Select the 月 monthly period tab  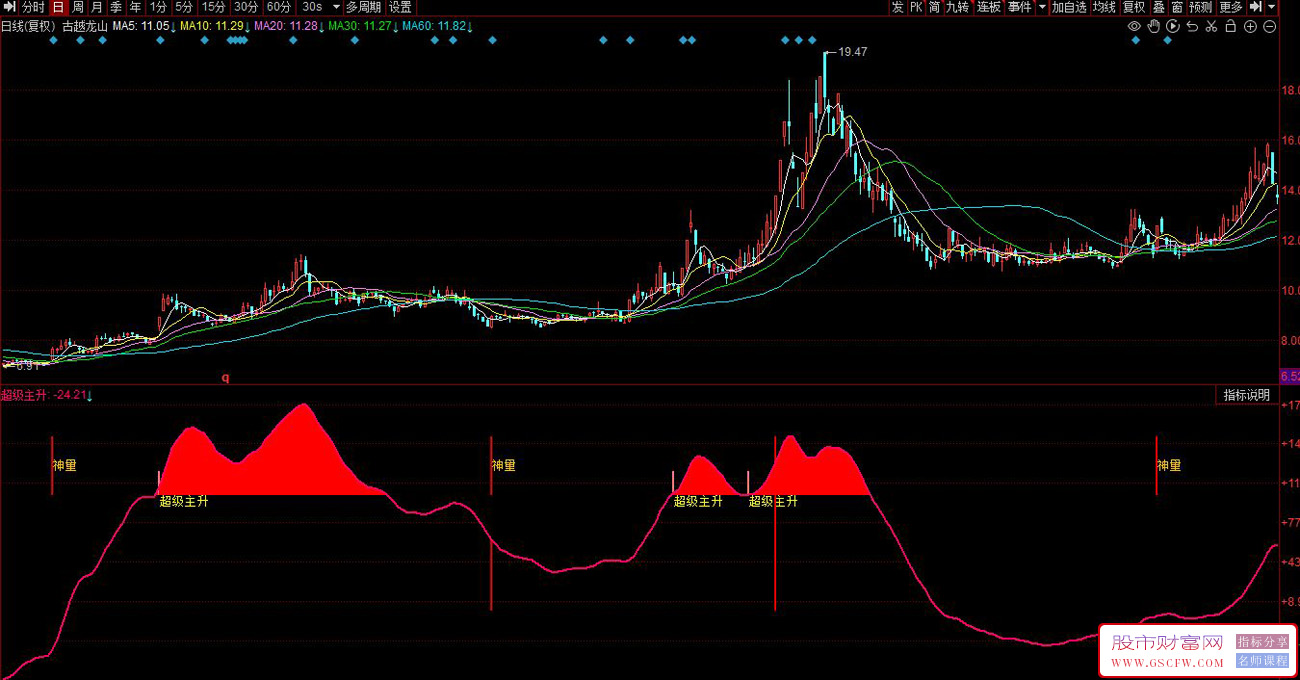click(96, 7)
